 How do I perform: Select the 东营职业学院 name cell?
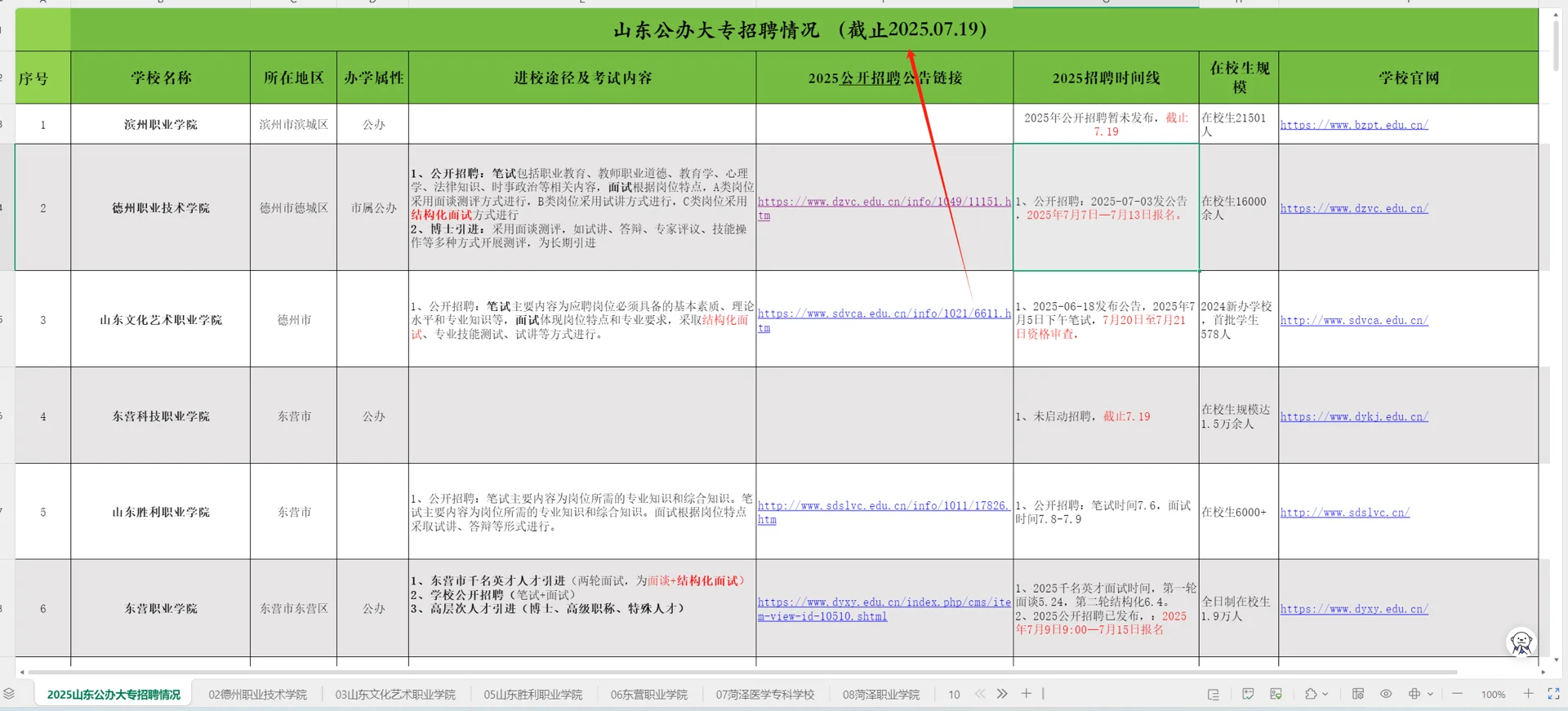pyautogui.click(x=161, y=608)
